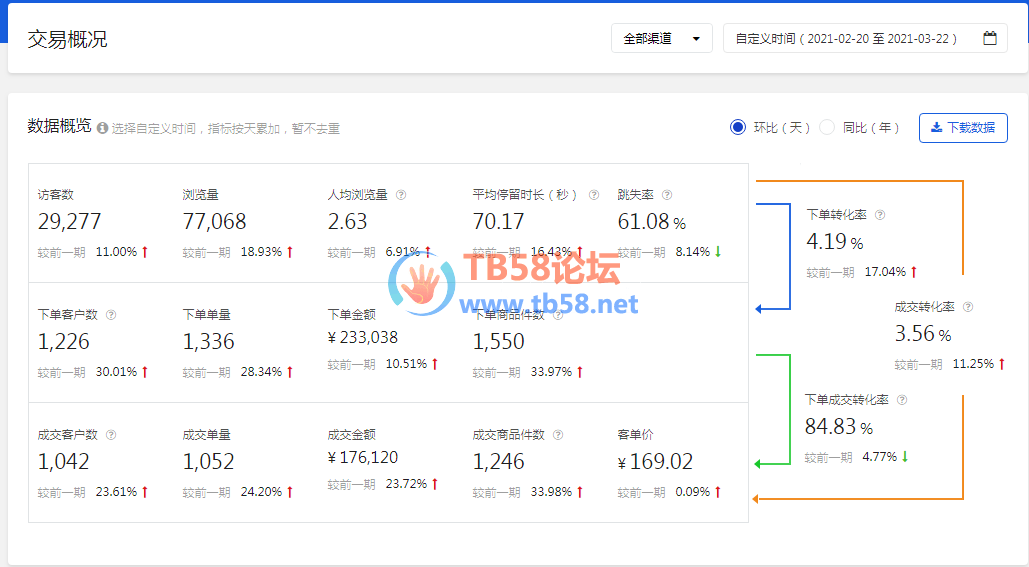The width and height of the screenshot is (1029, 567).
Task: Click help icon next to 成交商品件数
Action: point(558,435)
